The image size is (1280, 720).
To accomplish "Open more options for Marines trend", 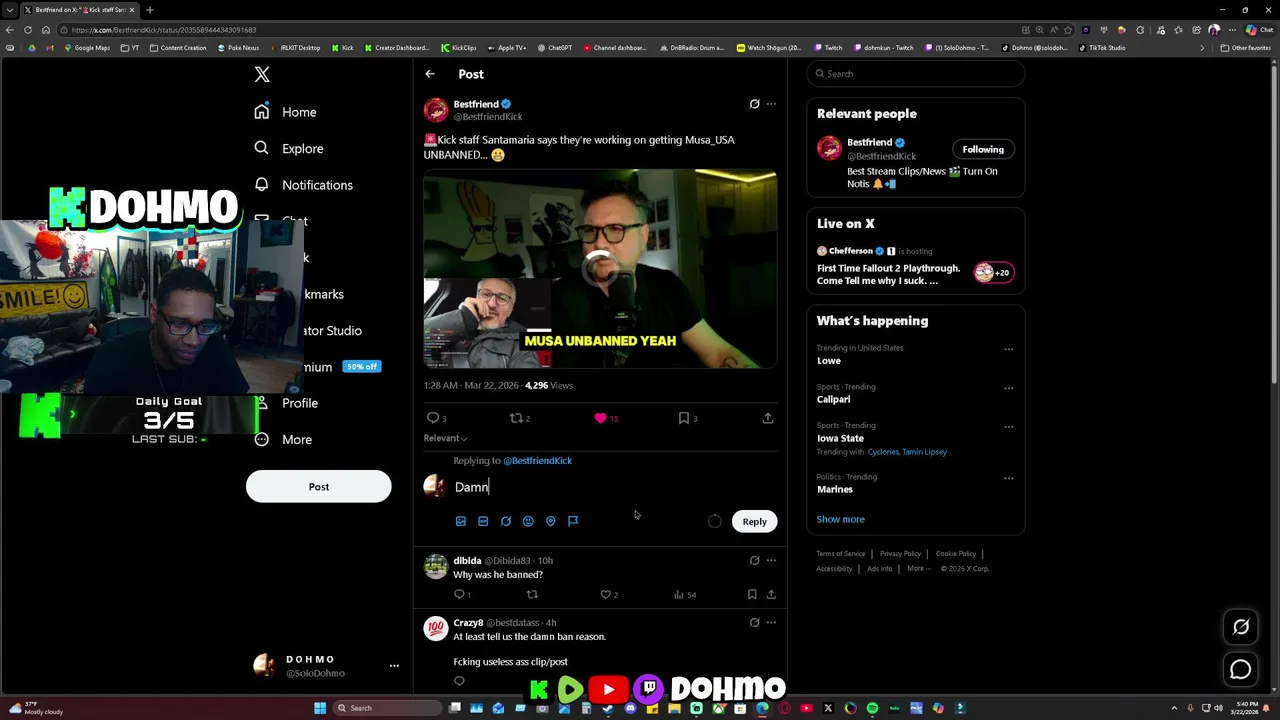I will click(1008, 478).
